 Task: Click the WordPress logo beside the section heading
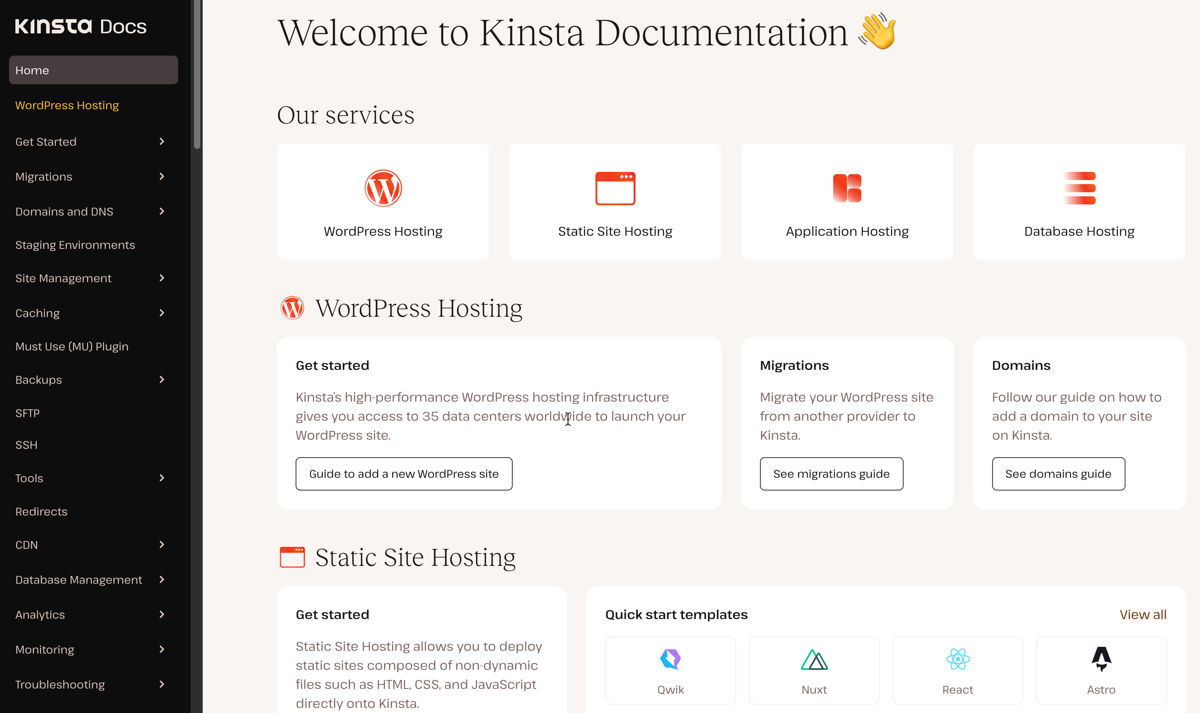tap(292, 308)
